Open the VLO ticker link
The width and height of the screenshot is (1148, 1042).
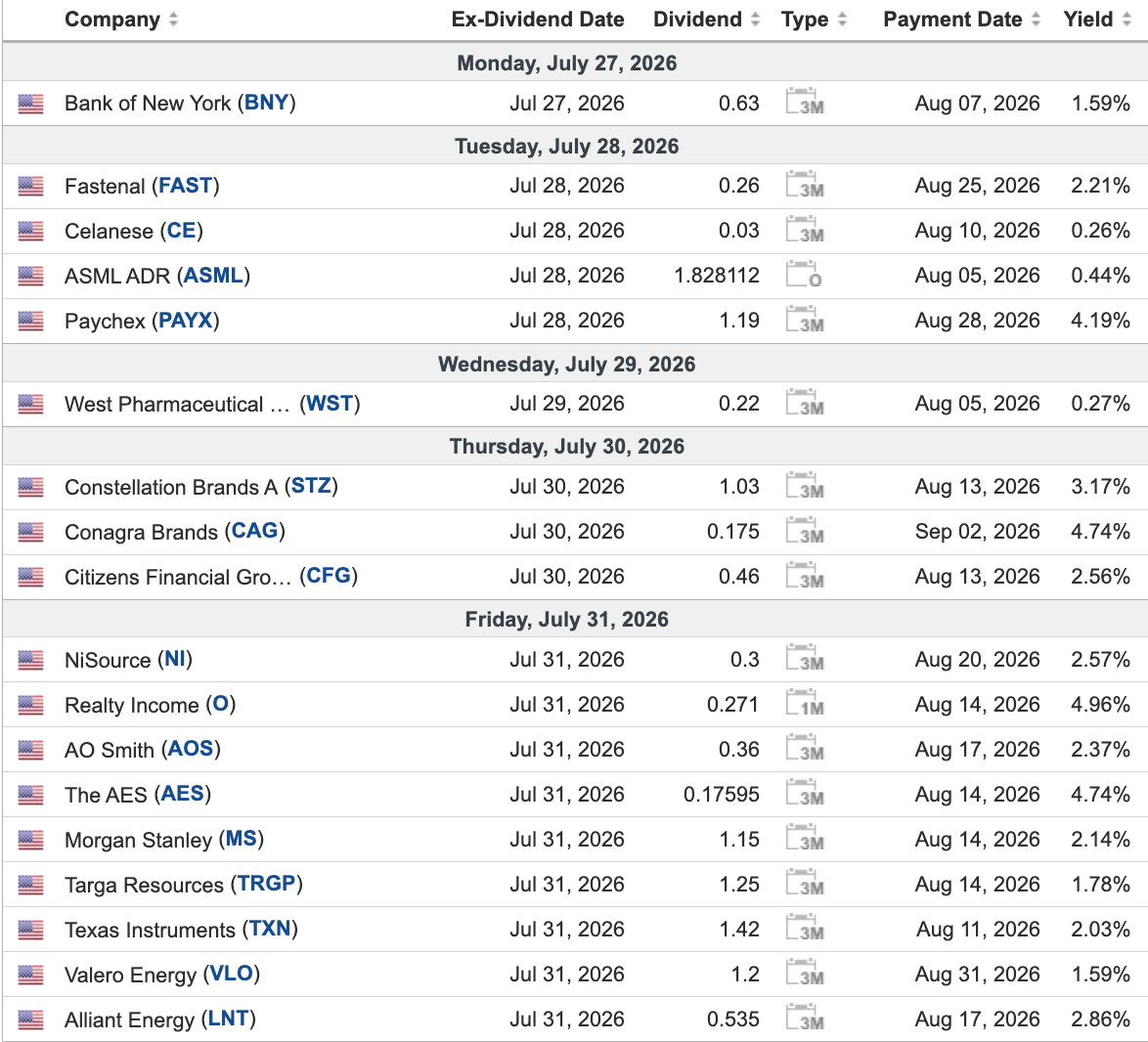point(232,974)
